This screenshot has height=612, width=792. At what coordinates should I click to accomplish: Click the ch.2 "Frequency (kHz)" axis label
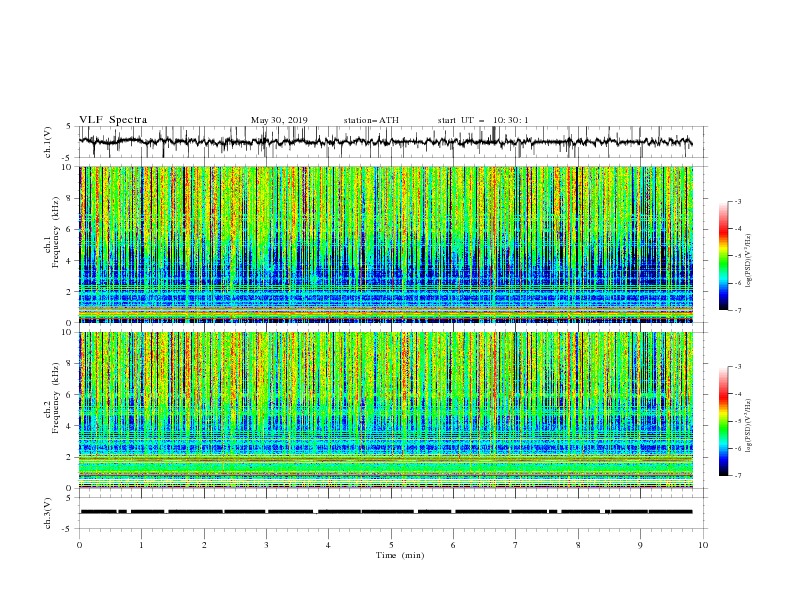pyautogui.click(x=53, y=397)
